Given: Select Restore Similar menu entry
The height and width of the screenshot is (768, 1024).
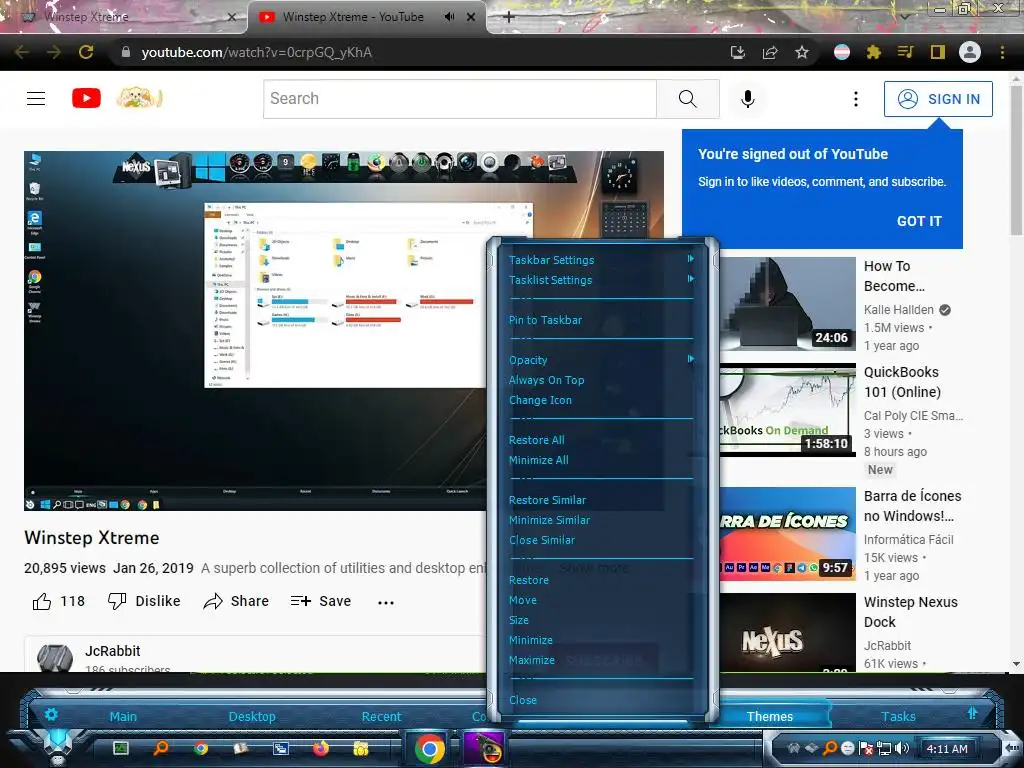Looking at the screenshot, I should [547, 500].
